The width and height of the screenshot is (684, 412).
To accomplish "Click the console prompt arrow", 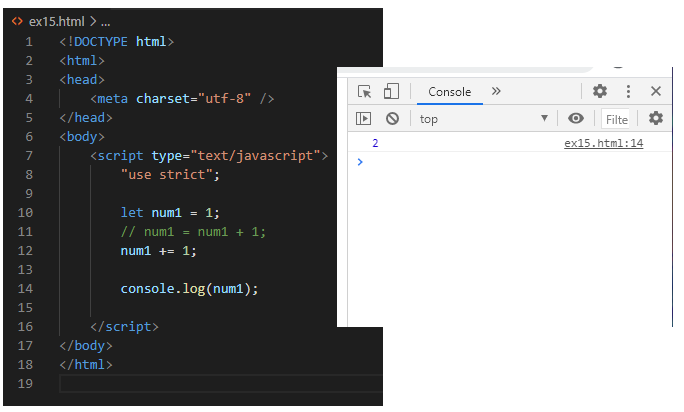I will (x=360, y=162).
